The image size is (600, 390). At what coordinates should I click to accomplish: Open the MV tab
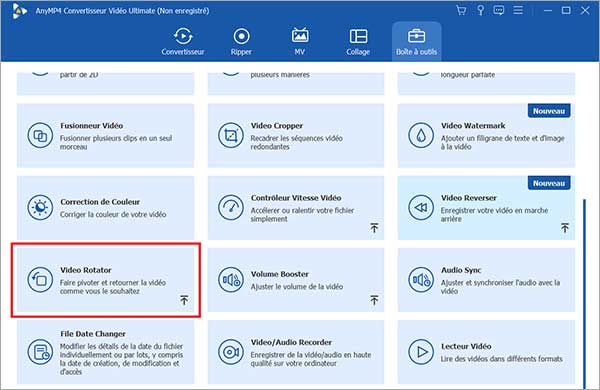coord(300,41)
